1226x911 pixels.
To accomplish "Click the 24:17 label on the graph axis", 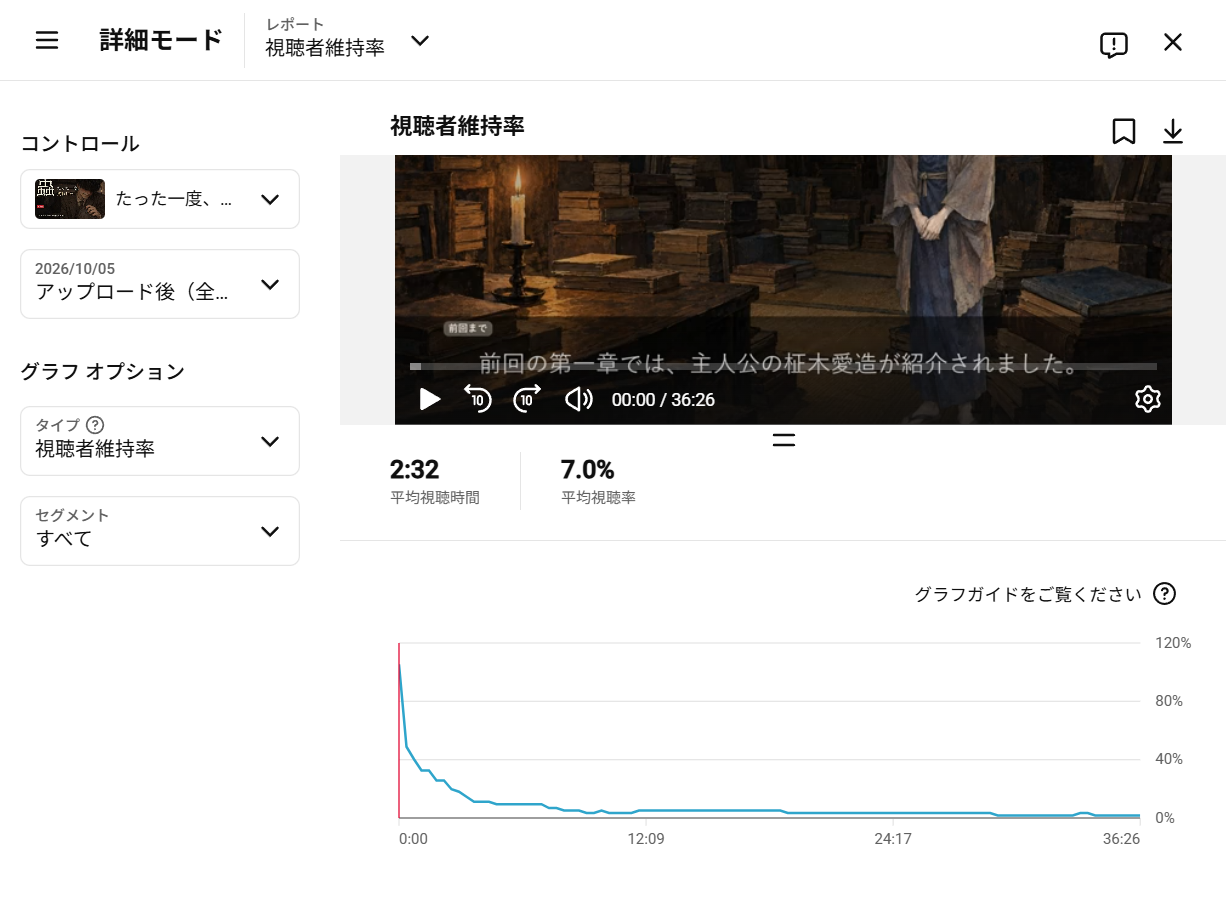I will coord(892,839).
